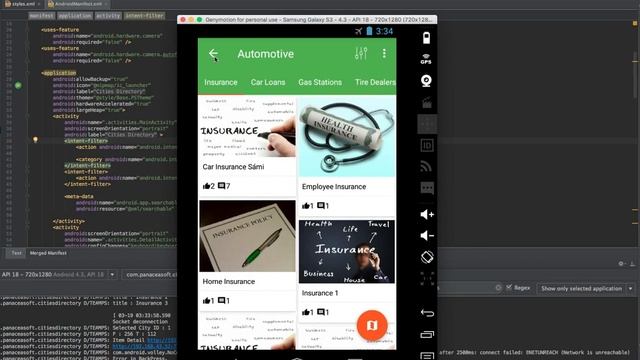Screen dimensions: 640x360
Task: Open the process selector com.panaceasoft dropdown
Action: tap(150, 275)
